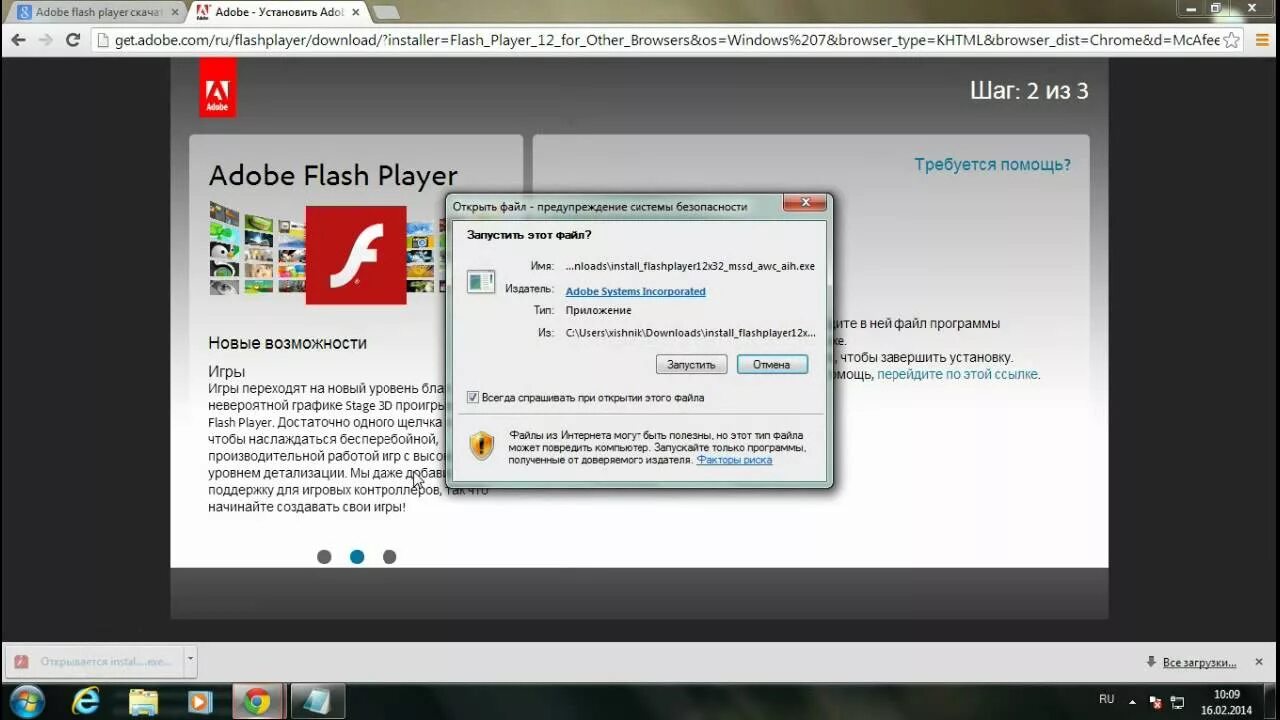Click the Adobe logo on the page
This screenshot has height=720, width=1280.
[x=217, y=88]
